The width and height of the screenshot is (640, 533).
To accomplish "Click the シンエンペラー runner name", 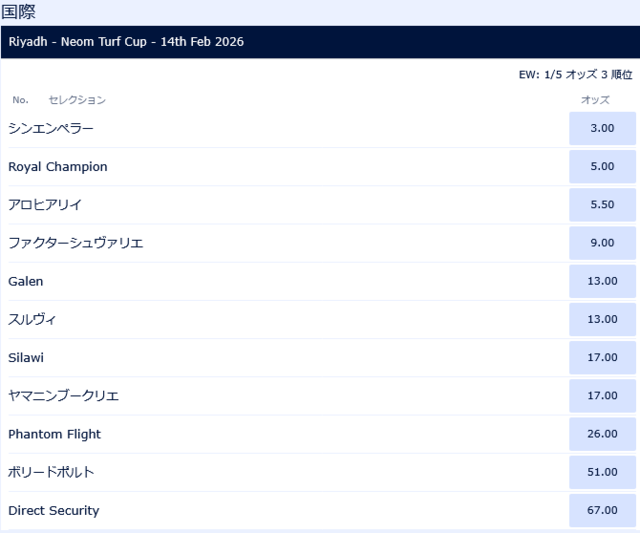I will (51, 129).
